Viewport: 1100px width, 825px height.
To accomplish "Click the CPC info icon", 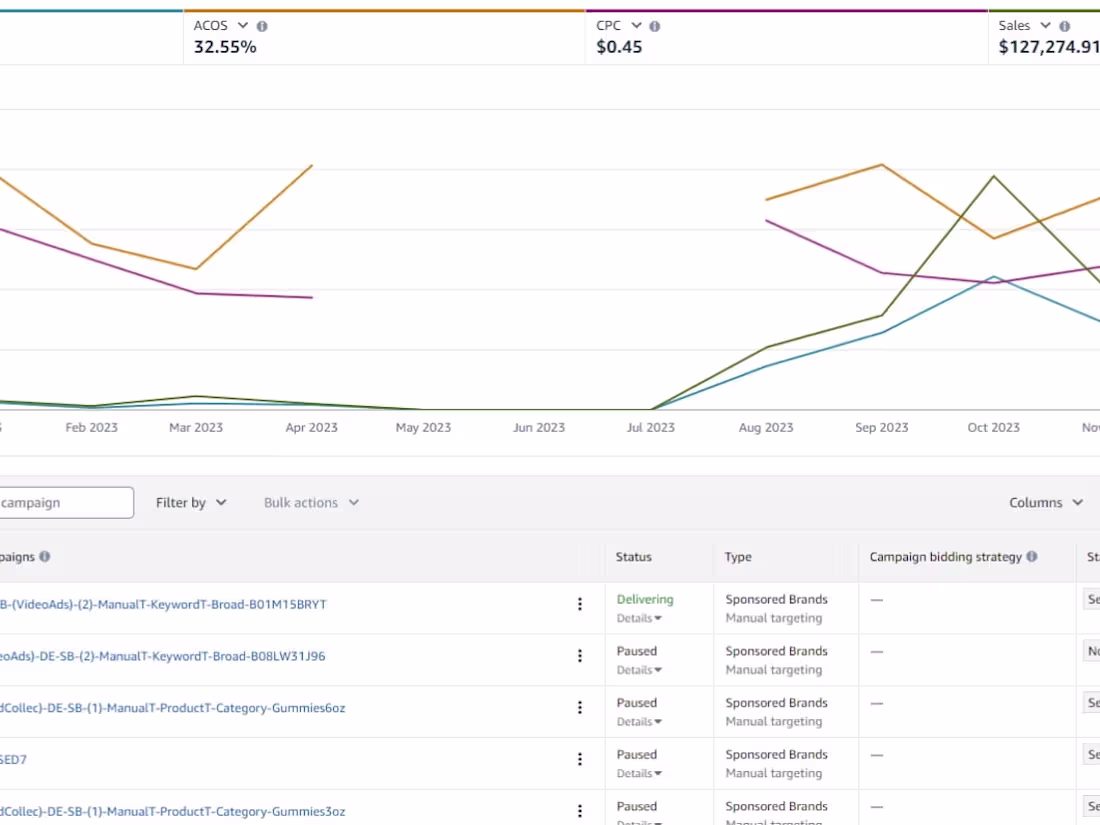I will click(655, 26).
